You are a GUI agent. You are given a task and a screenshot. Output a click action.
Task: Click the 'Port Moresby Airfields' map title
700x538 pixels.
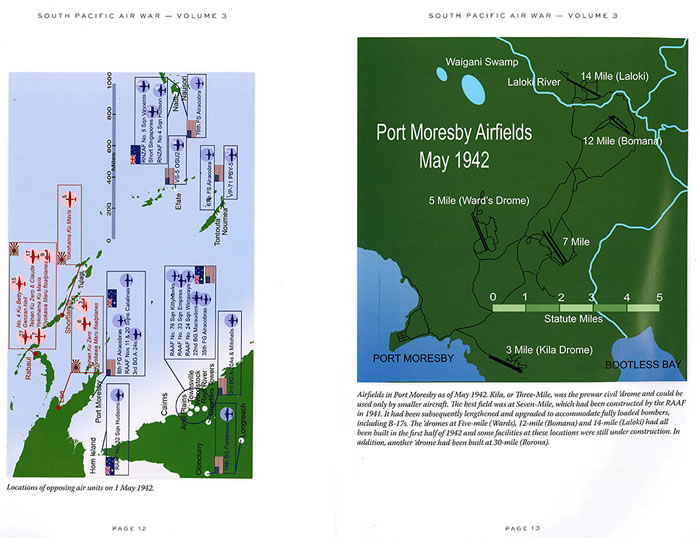point(454,133)
